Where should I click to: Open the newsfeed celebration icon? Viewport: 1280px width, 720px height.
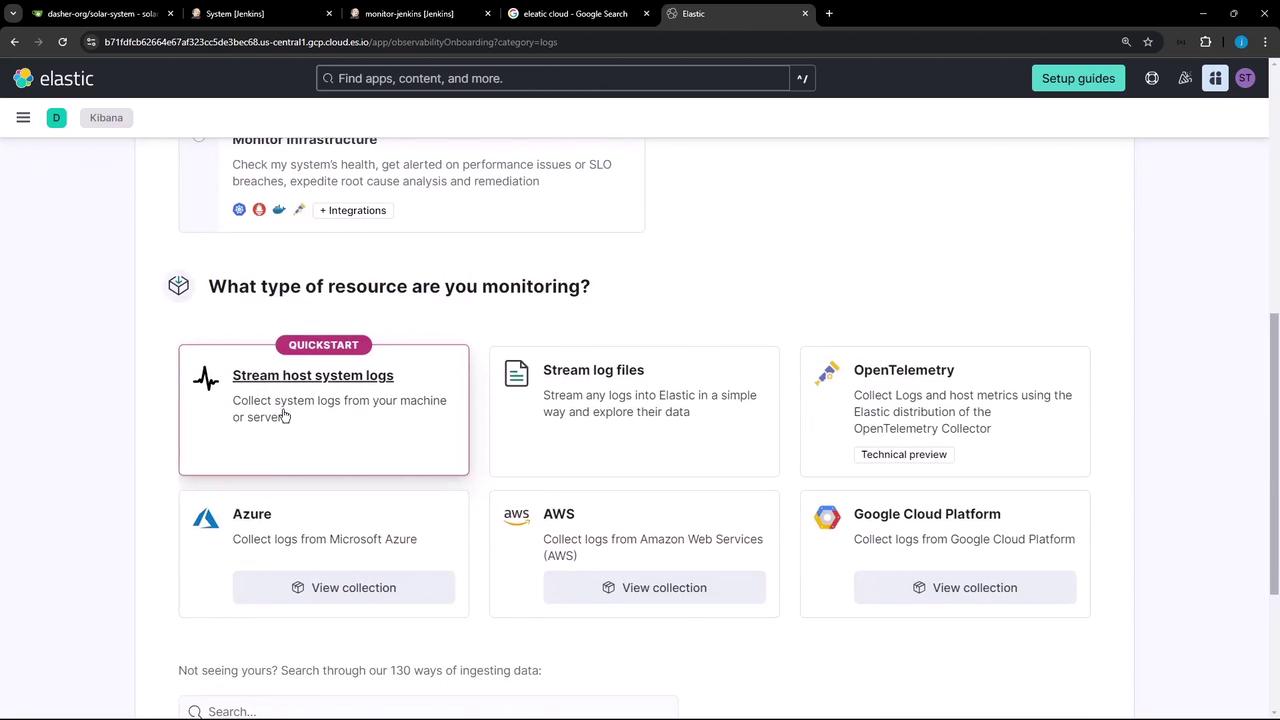coord(1185,78)
